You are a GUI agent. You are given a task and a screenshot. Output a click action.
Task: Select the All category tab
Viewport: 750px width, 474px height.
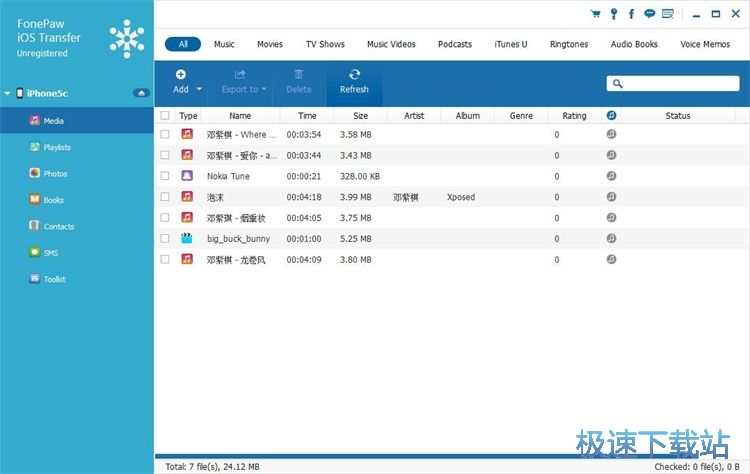[x=183, y=44]
